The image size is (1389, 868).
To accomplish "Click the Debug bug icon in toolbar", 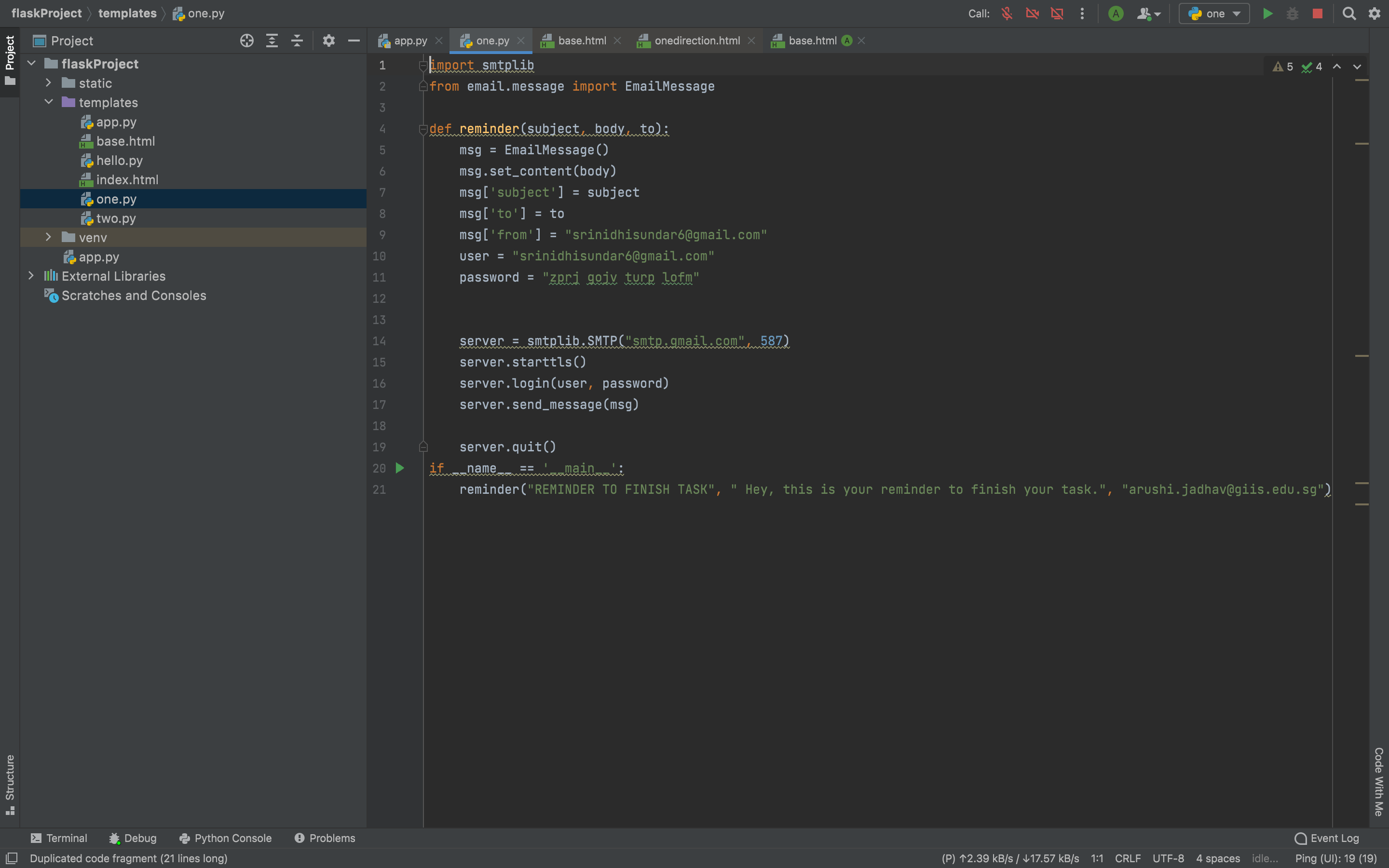I will 1292,14.
